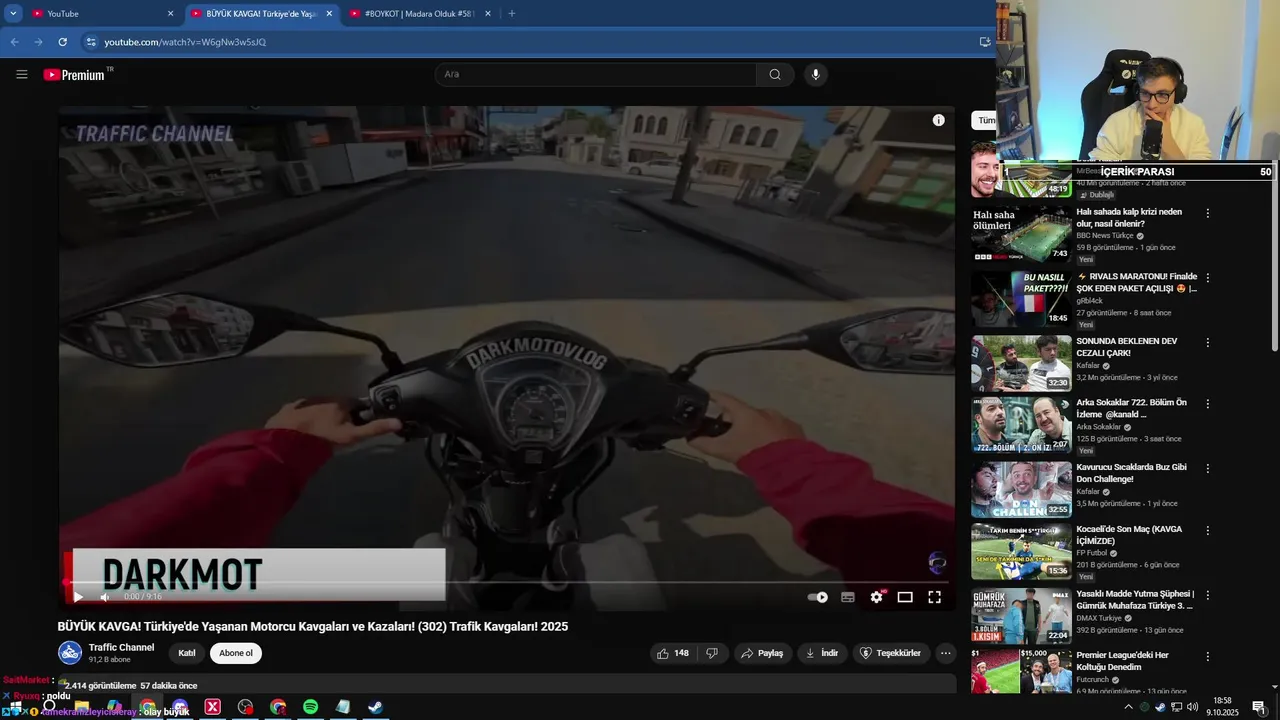This screenshot has height=720, width=1280.
Task: Open the tab search dropdown arrow
Action: [x=13, y=13]
